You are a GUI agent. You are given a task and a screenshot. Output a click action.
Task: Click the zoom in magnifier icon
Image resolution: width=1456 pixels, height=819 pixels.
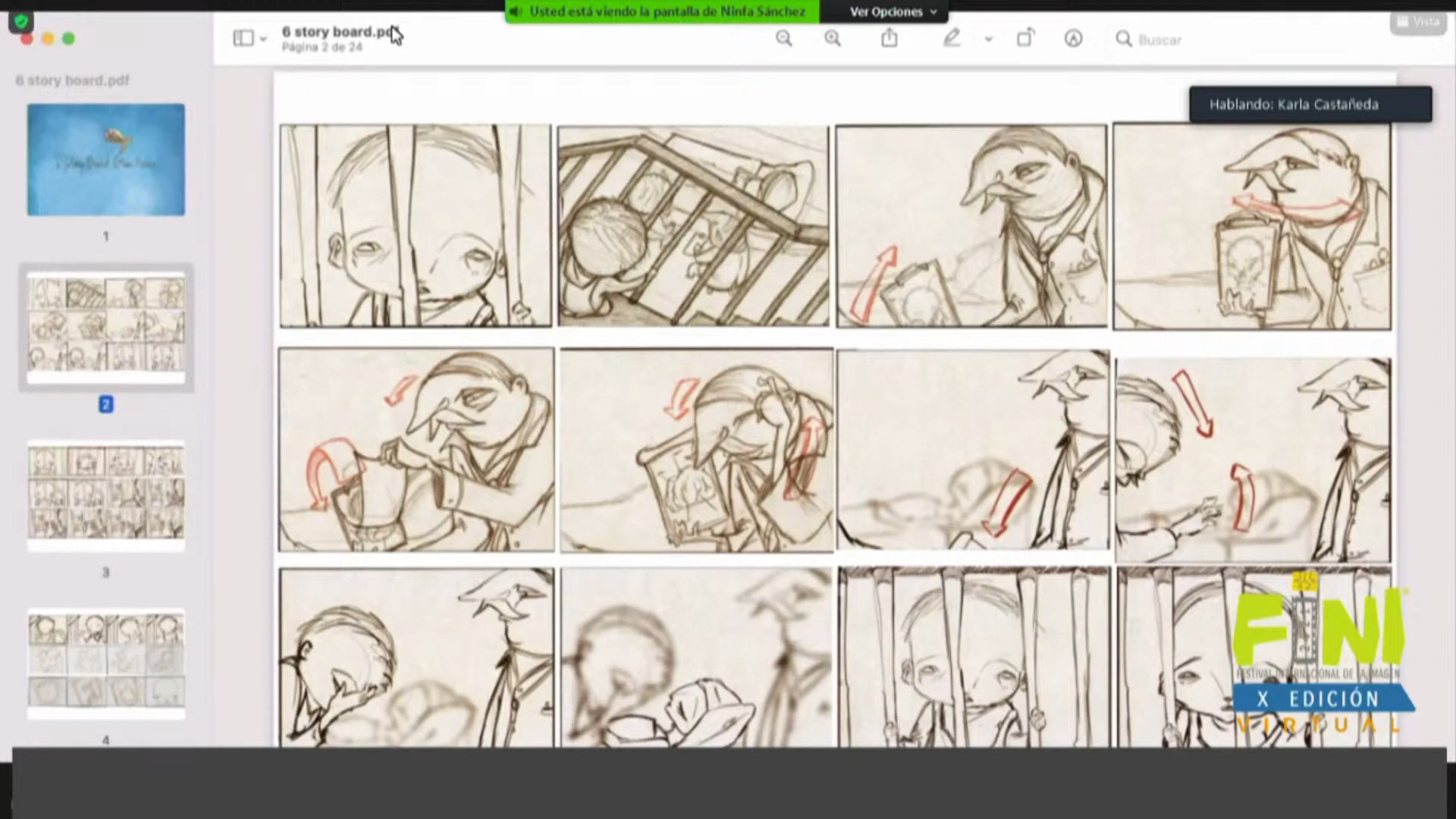(833, 39)
